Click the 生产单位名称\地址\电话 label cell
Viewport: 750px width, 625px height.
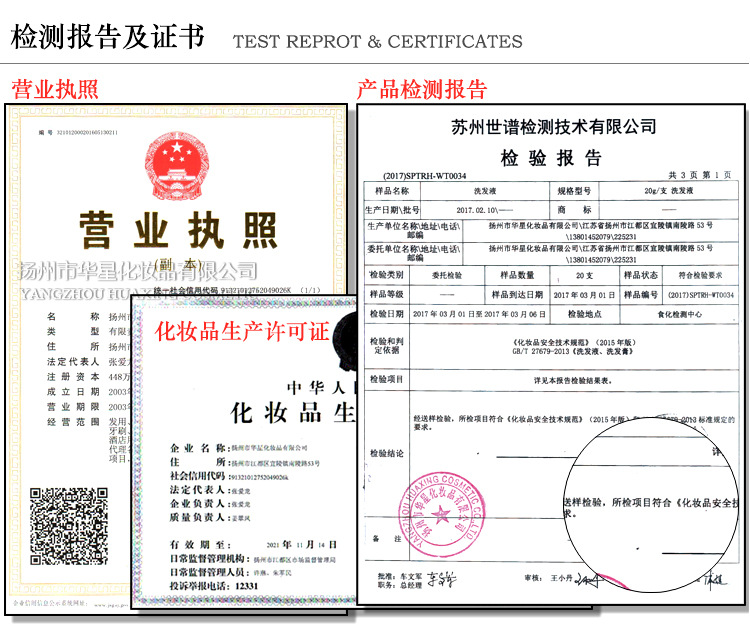pos(414,230)
